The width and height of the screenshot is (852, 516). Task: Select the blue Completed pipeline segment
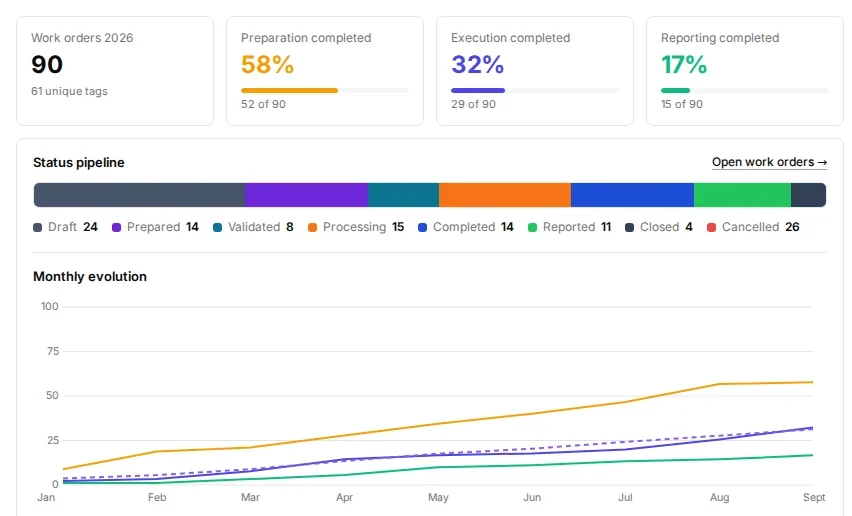click(x=632, y=195)
